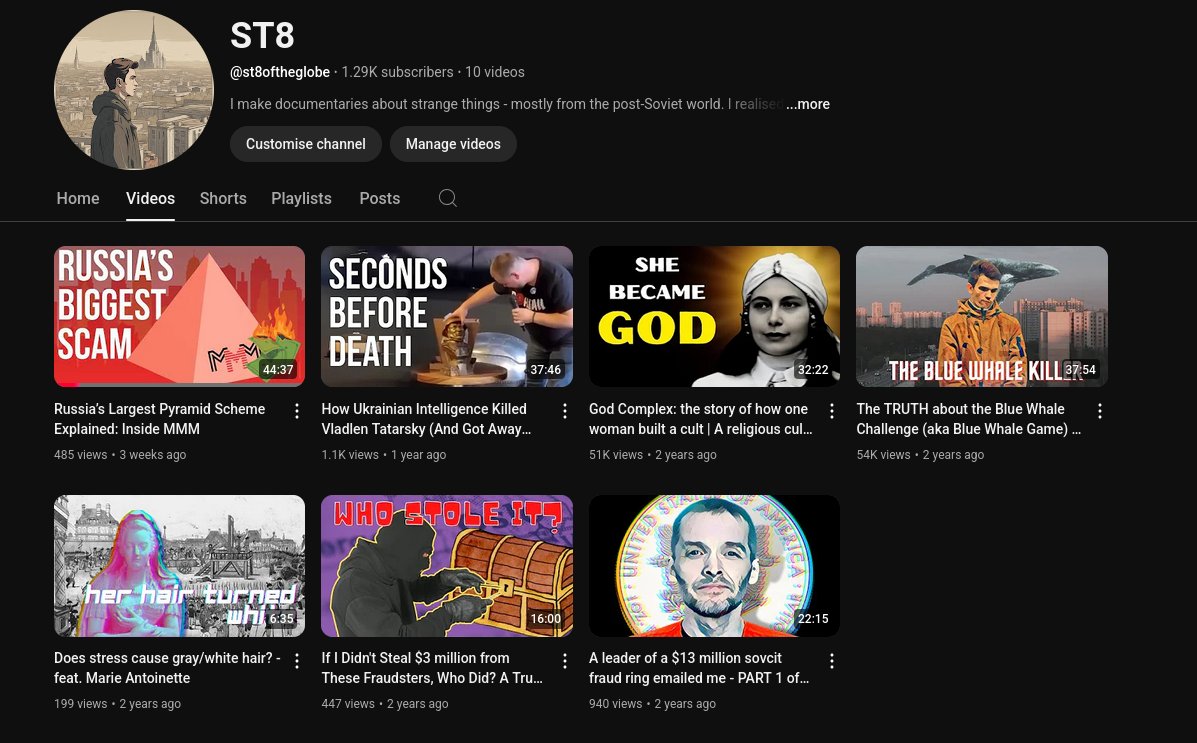Click the Manage videos button
Screen dimensions: 1197x743
pyautogui.click(x=453, y=144)
